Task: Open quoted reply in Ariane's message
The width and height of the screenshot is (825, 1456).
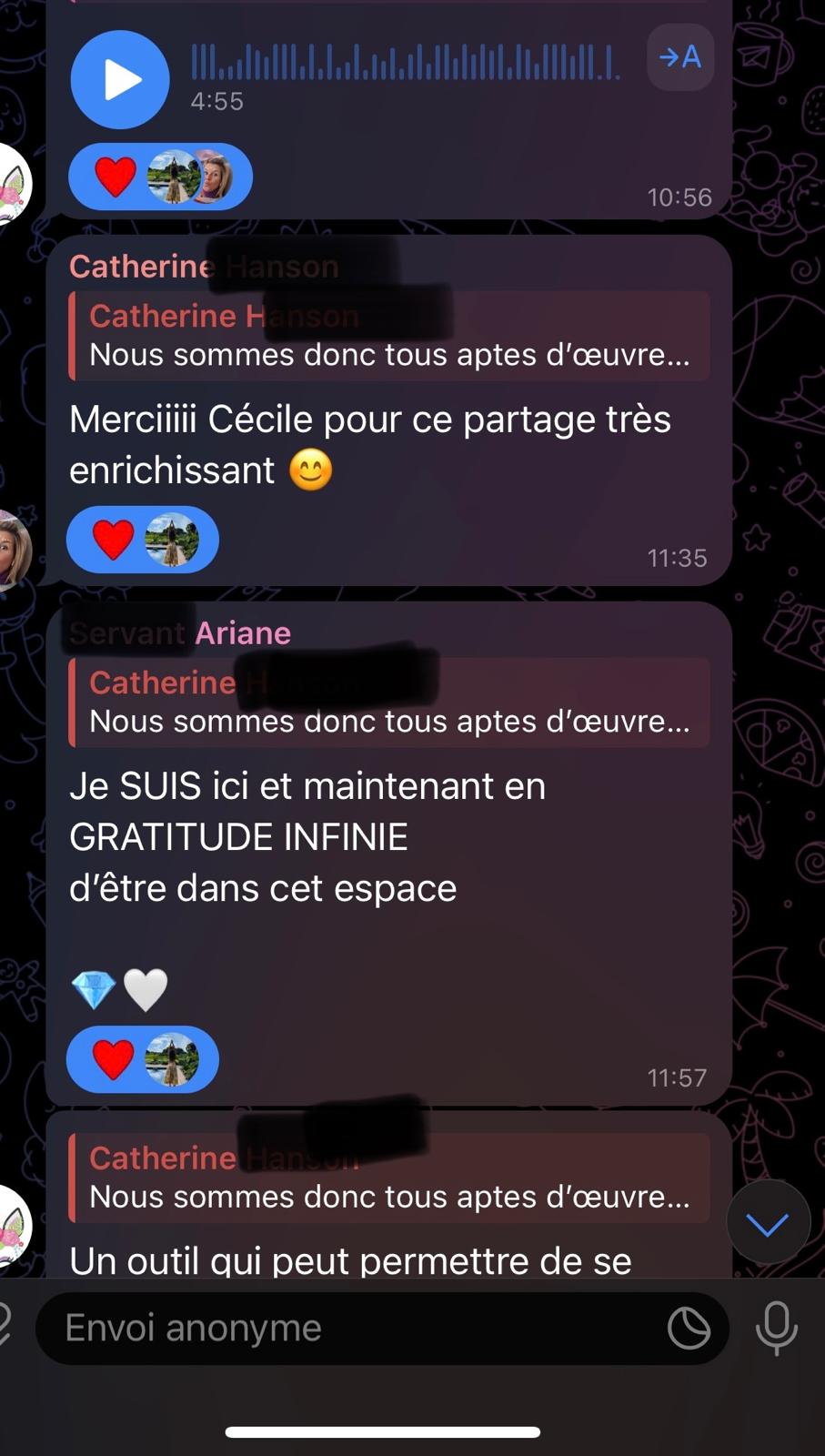Action: tap(389, 703)
